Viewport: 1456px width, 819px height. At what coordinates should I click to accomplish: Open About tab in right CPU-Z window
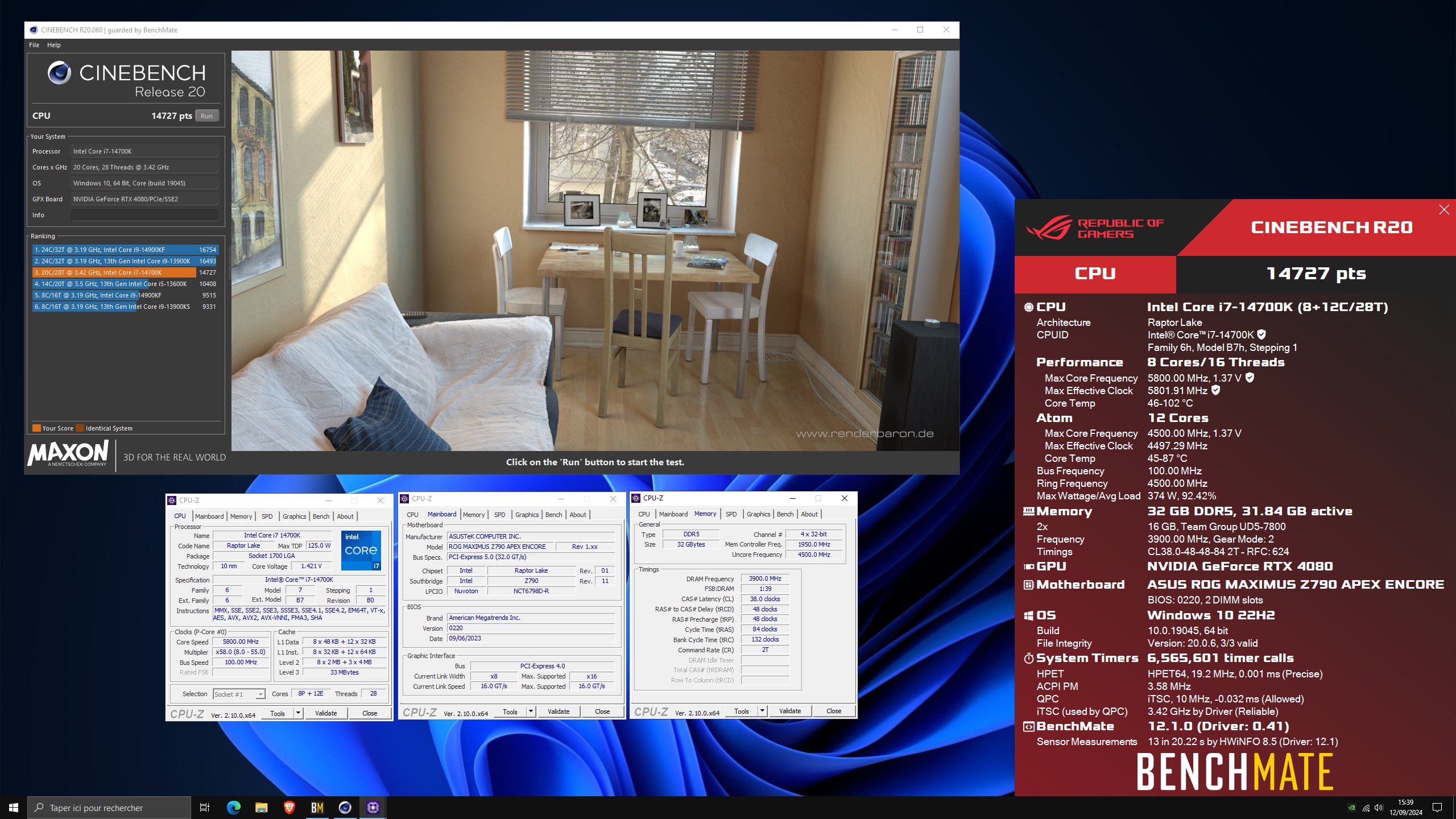[x=809, y=514]
